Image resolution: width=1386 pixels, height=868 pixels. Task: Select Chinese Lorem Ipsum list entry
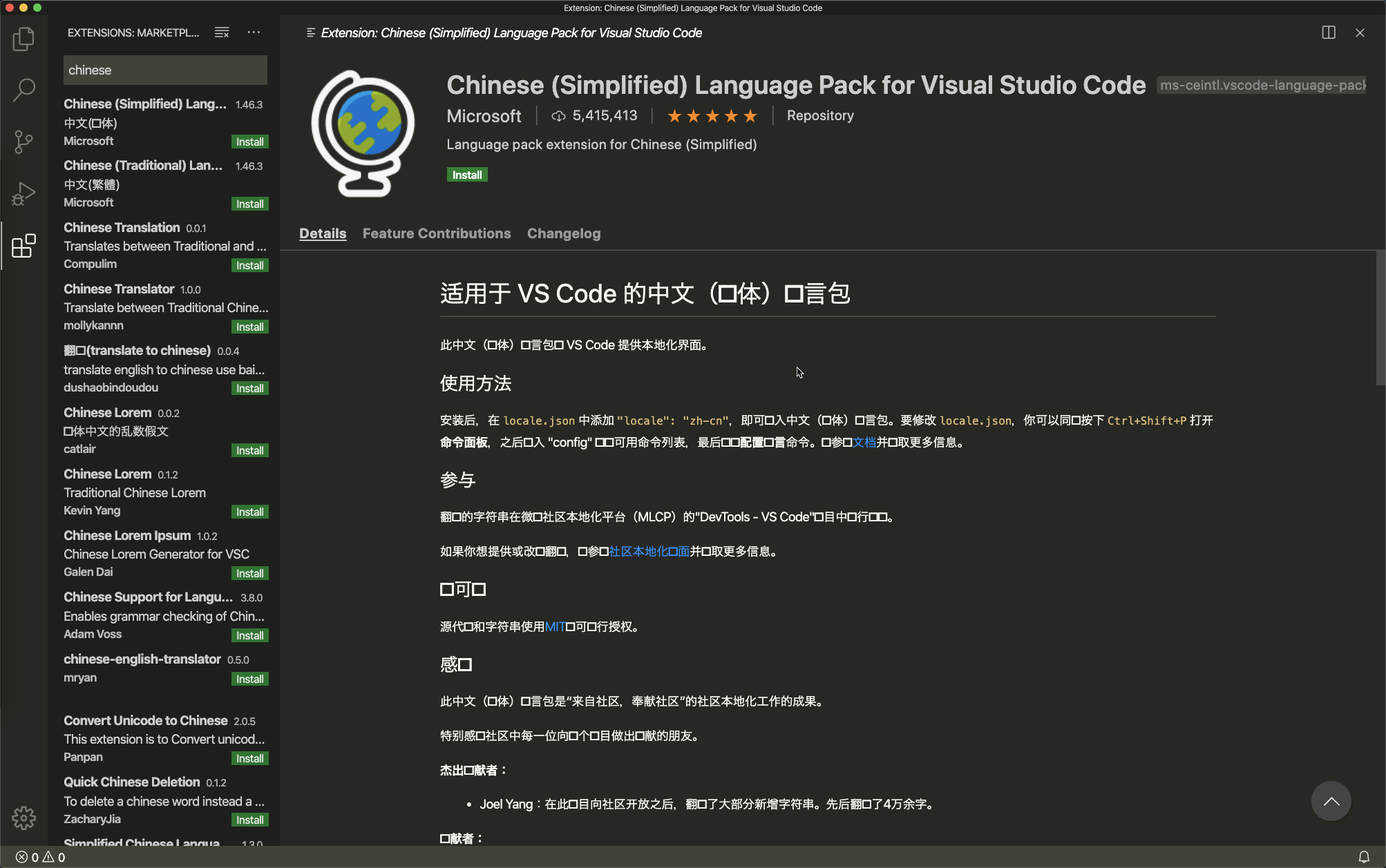coord(164,554)
